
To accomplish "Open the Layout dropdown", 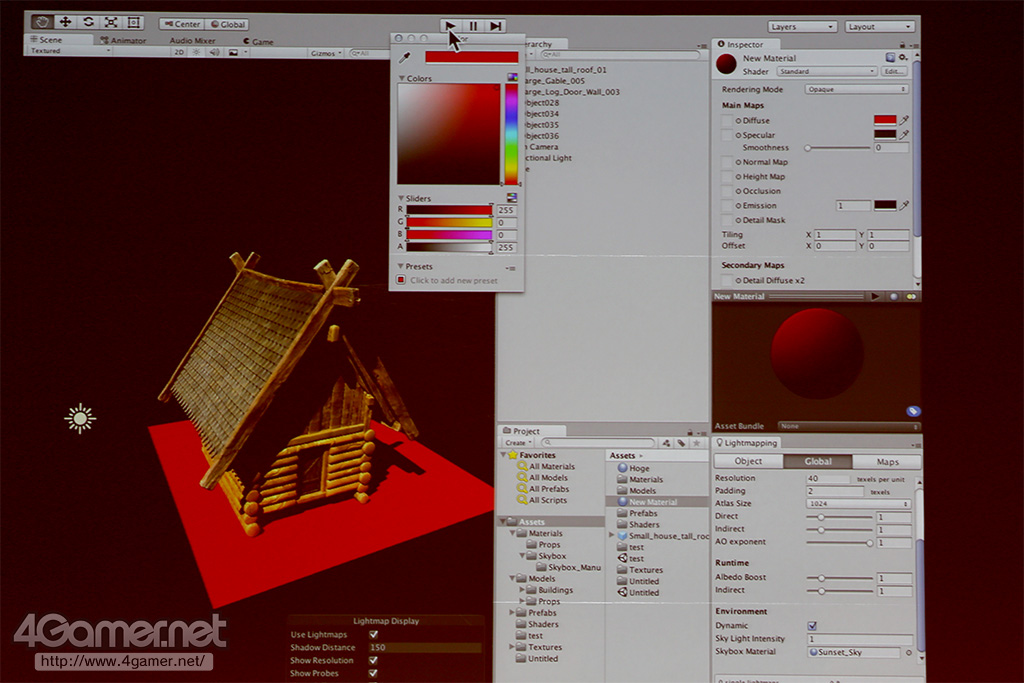I will click(x=879, y=27).
